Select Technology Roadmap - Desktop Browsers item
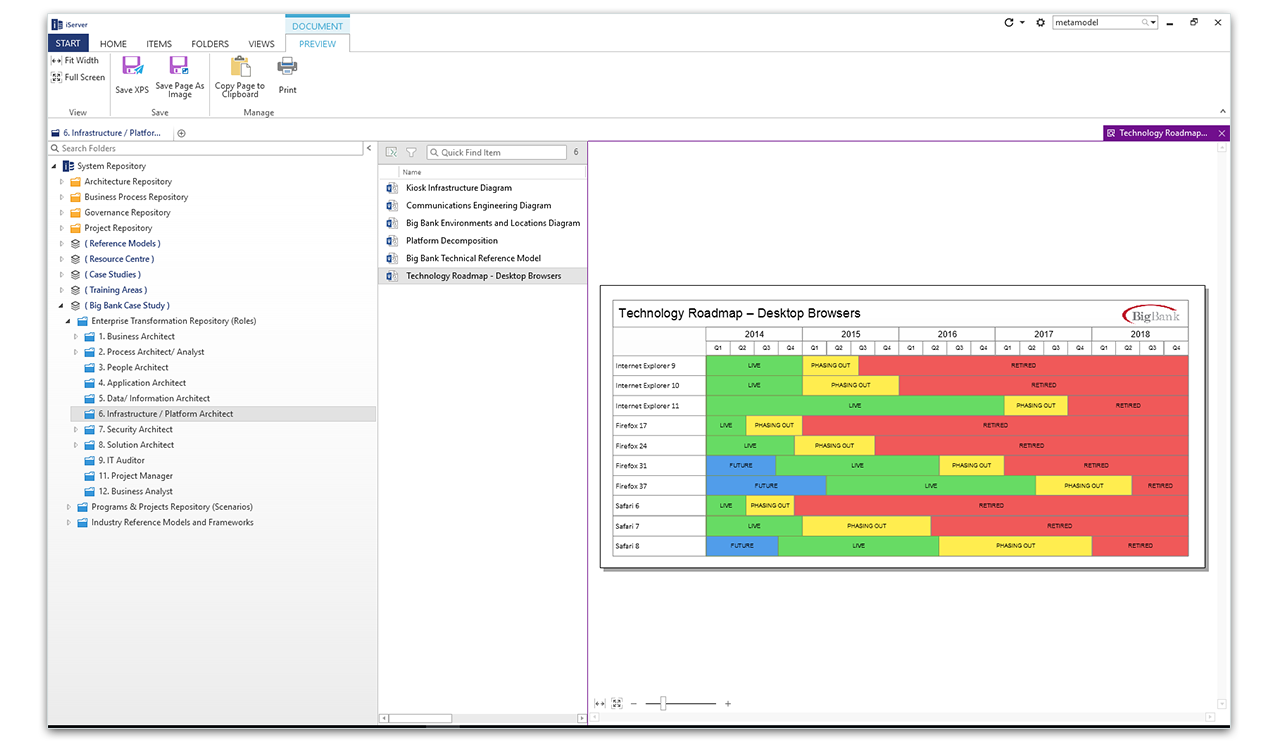The width and height of the screenshot is (1280, 742). coord(484,276)
